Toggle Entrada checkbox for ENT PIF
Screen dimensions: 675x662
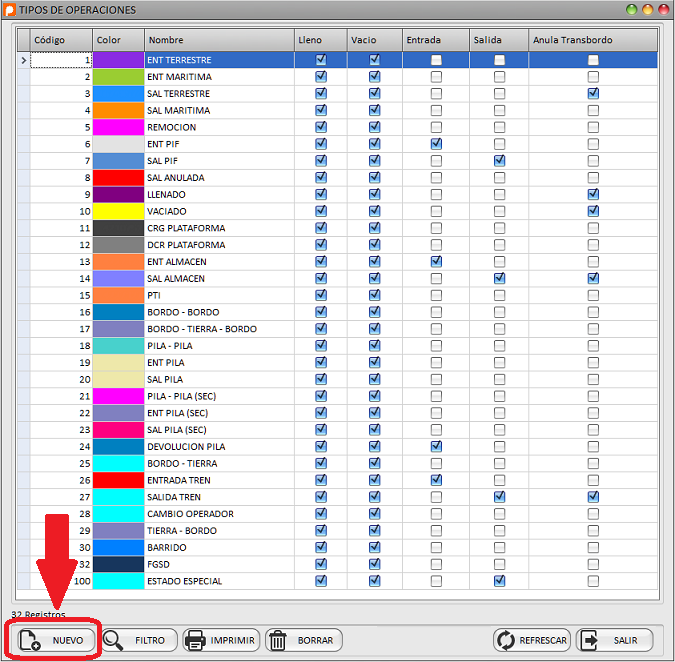pyautogui.click(x=436, y=144)
